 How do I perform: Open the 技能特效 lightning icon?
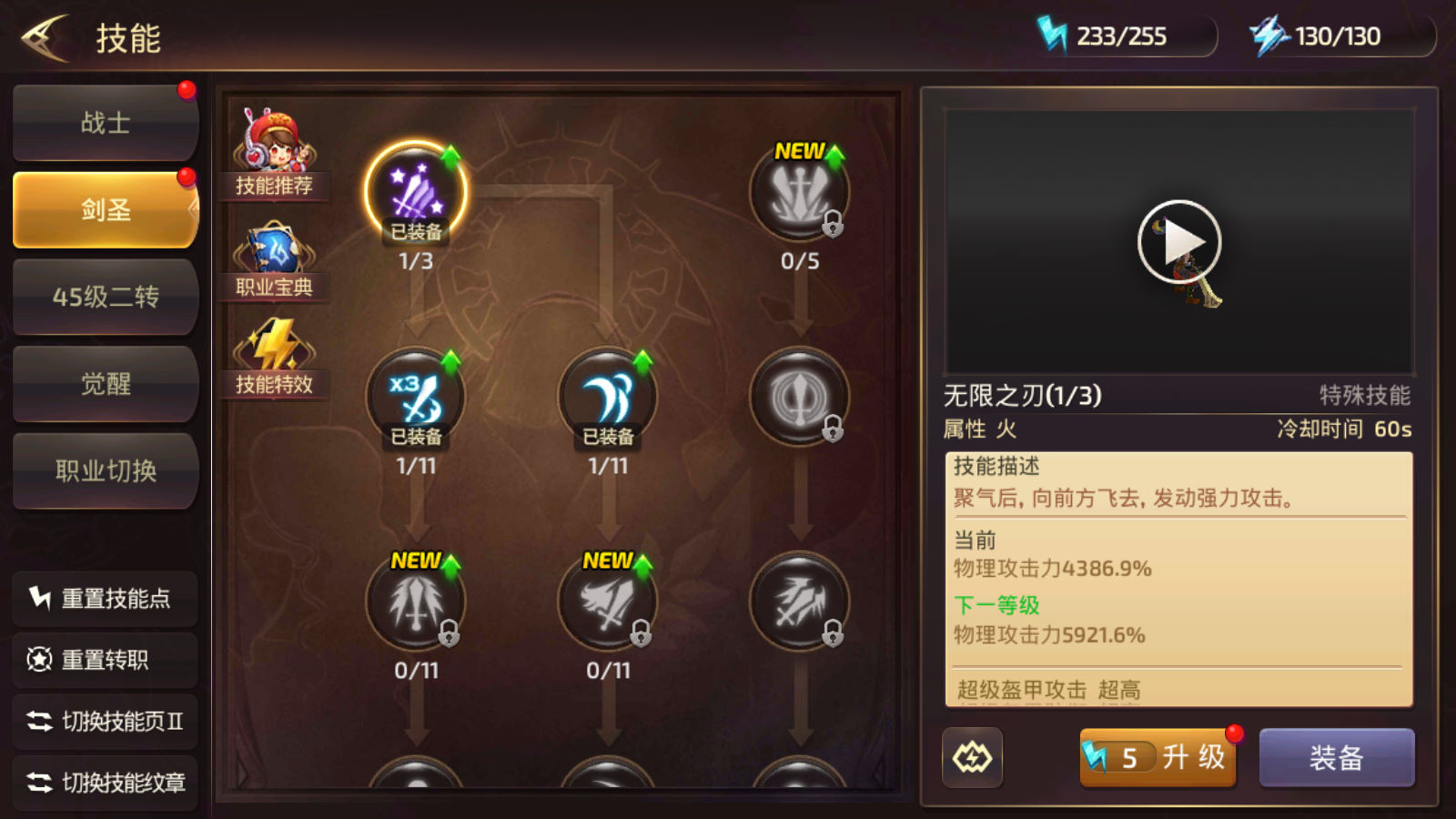point(274,358)
